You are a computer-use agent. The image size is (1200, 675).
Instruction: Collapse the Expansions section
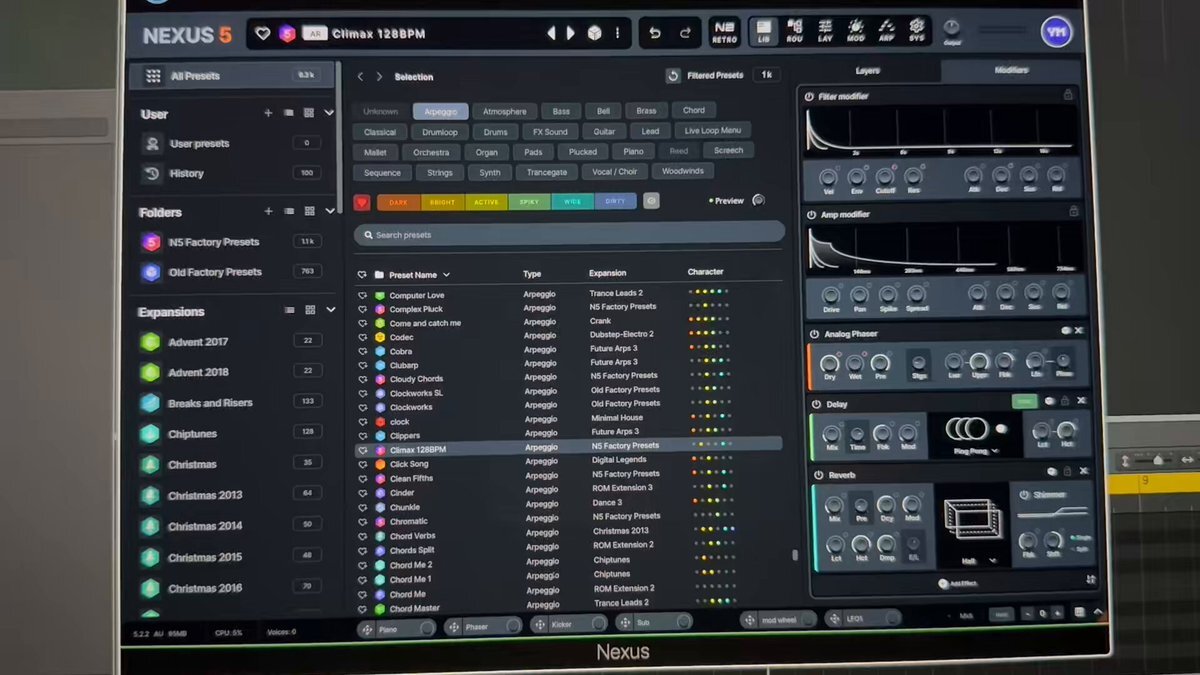tap(330, 310)
